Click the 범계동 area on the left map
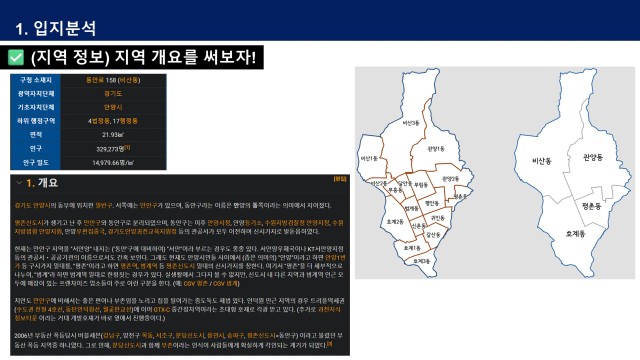Screen dimensions: 640x360 click(x=412, y=208)
